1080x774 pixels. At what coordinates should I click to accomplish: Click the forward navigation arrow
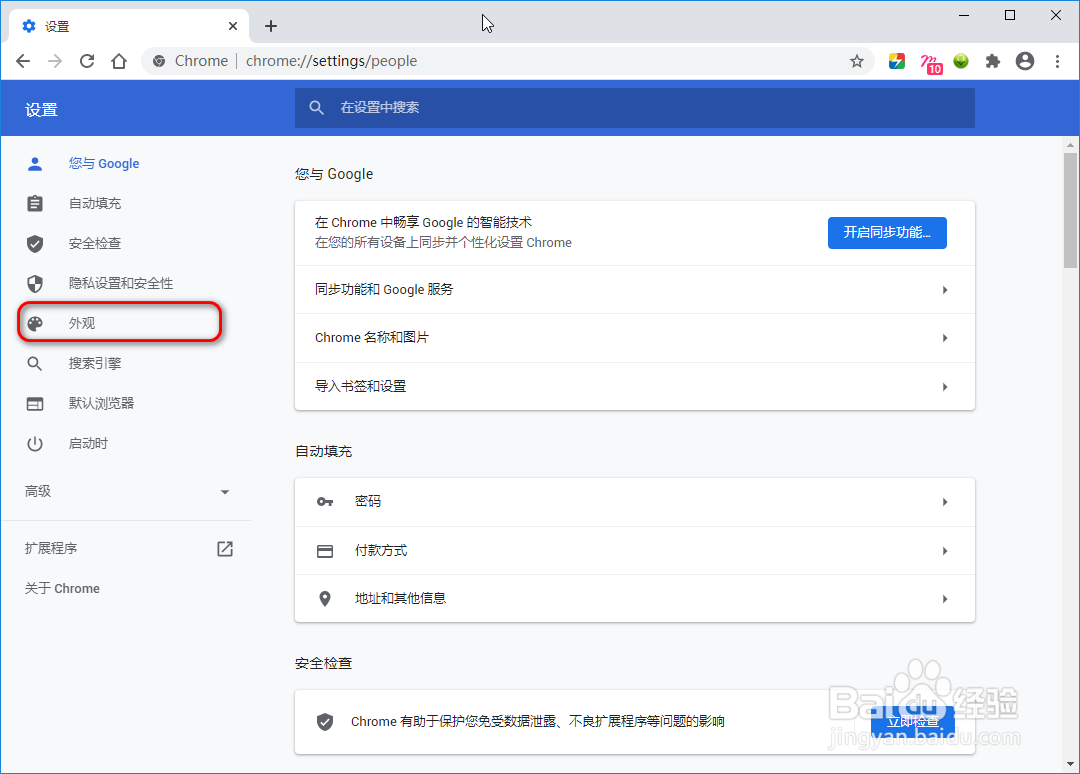[55, 61]
